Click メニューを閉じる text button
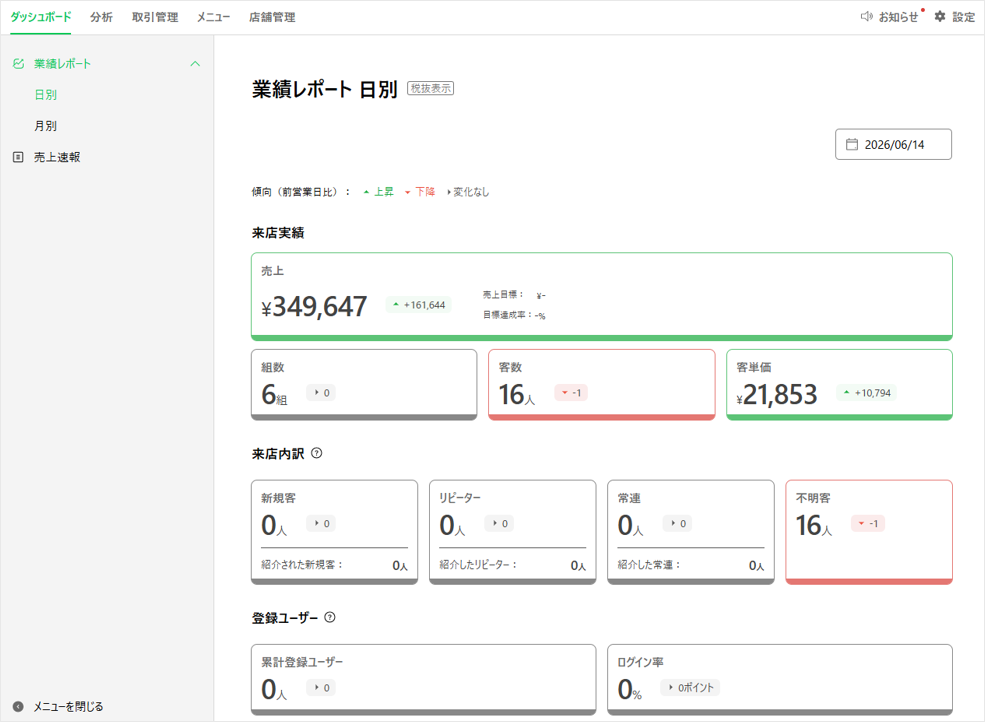 (x=68, y=706)
